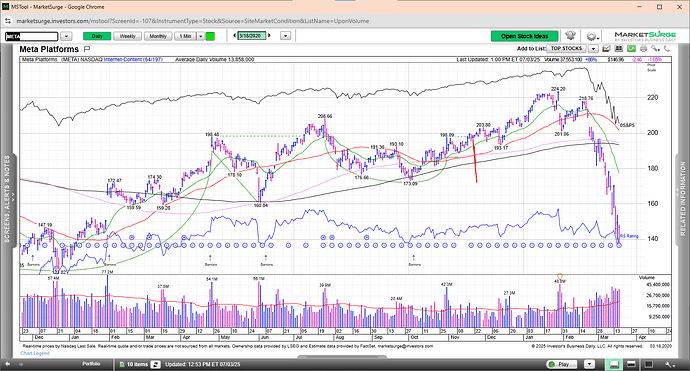Click the data panel layout icon
This screenshot has height=371, width=690.
(619, 48)
